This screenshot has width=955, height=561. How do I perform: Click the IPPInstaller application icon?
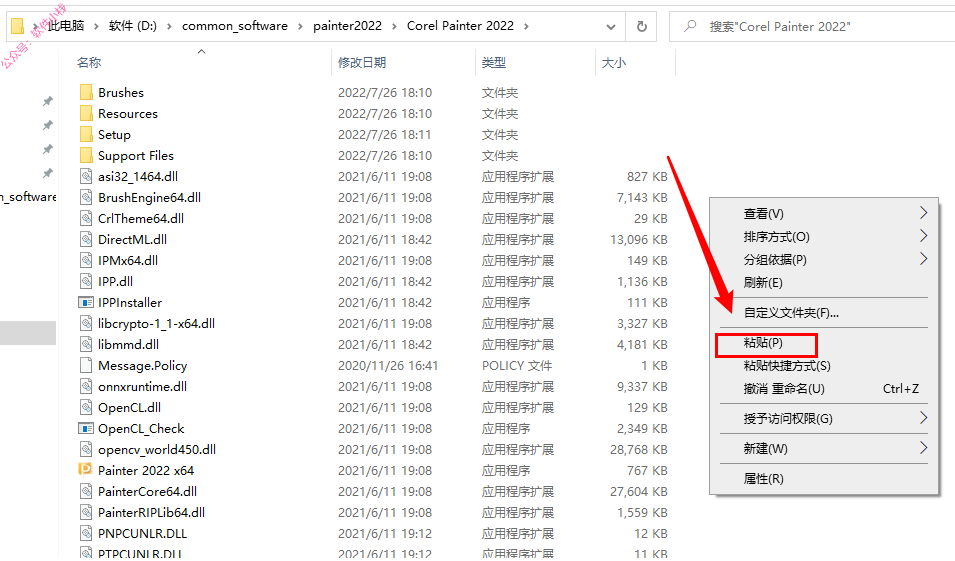86,303
